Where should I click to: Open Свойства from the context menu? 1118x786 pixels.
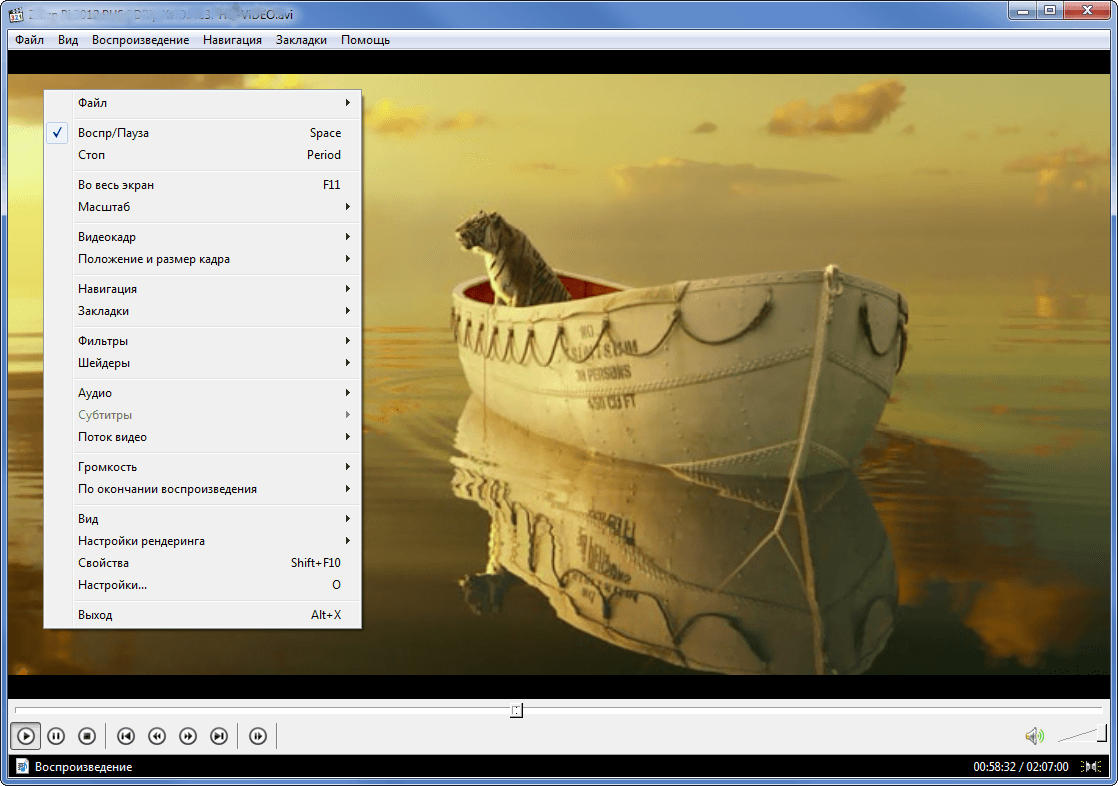point(203,563)
